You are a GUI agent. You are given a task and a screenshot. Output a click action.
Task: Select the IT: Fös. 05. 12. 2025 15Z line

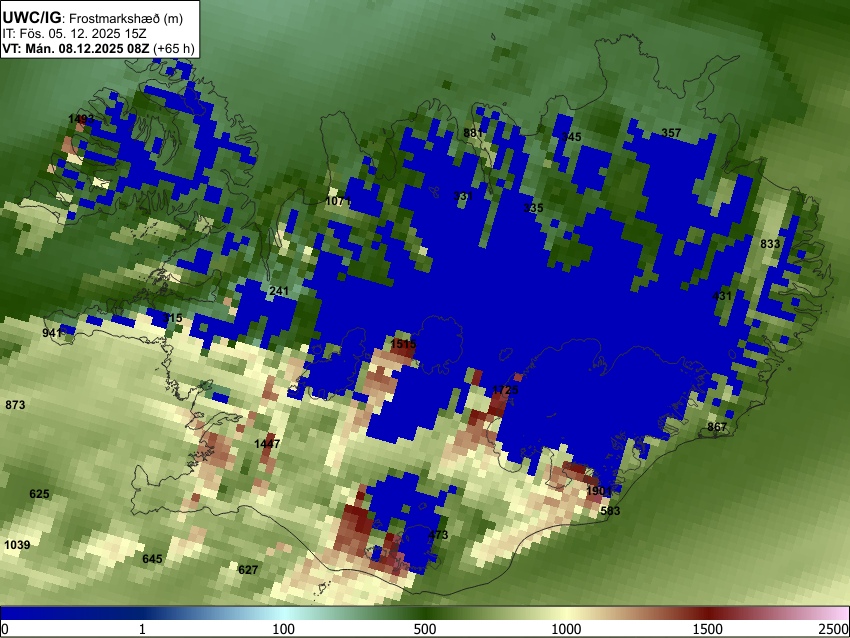[74, 34]
